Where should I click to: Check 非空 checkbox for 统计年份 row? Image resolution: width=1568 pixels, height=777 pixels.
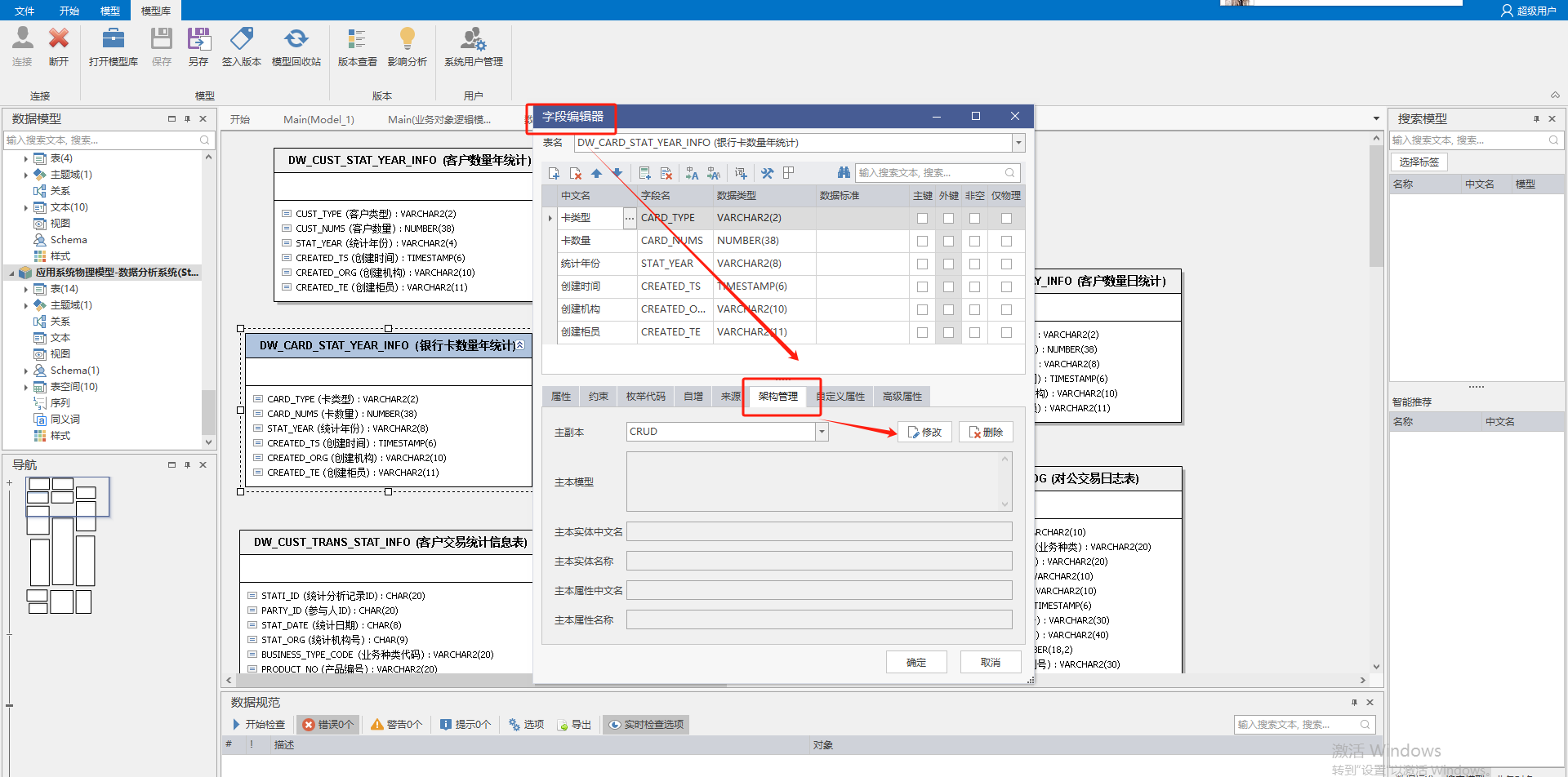(974, 264)
